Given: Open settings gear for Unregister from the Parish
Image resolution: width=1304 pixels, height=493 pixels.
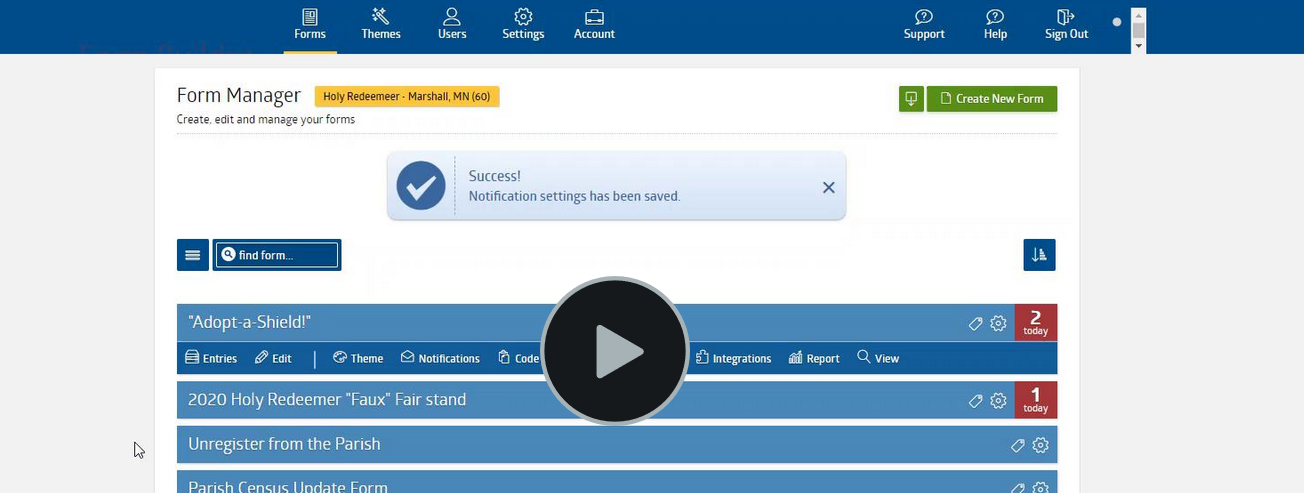Looking at the screenshot, I should click(1040, 445).
